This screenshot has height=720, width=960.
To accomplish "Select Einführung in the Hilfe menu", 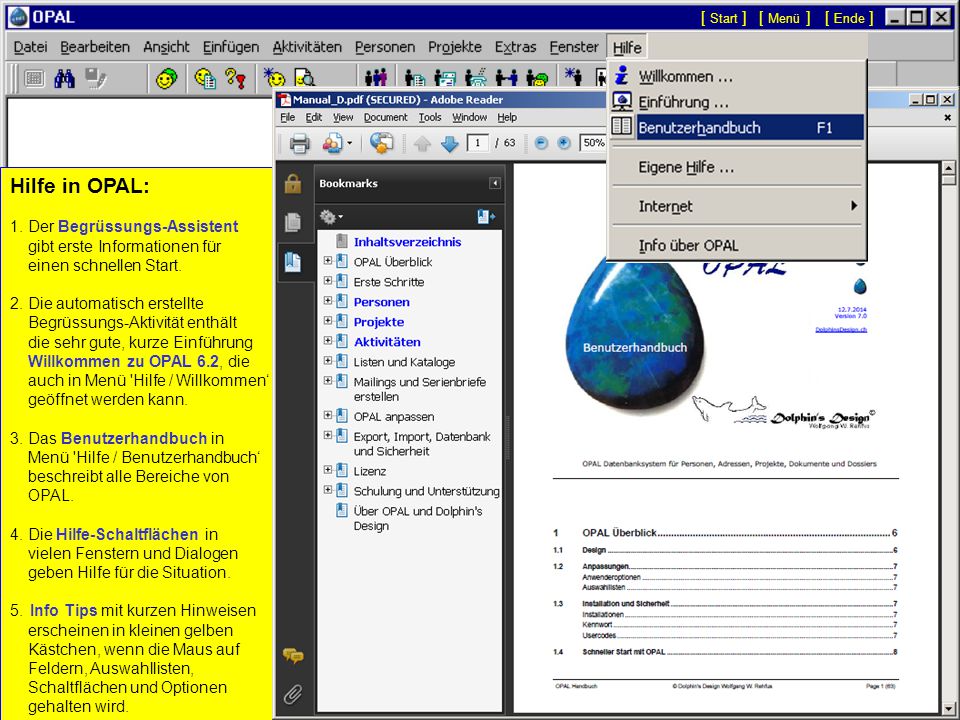I will (x=738, y=102).
